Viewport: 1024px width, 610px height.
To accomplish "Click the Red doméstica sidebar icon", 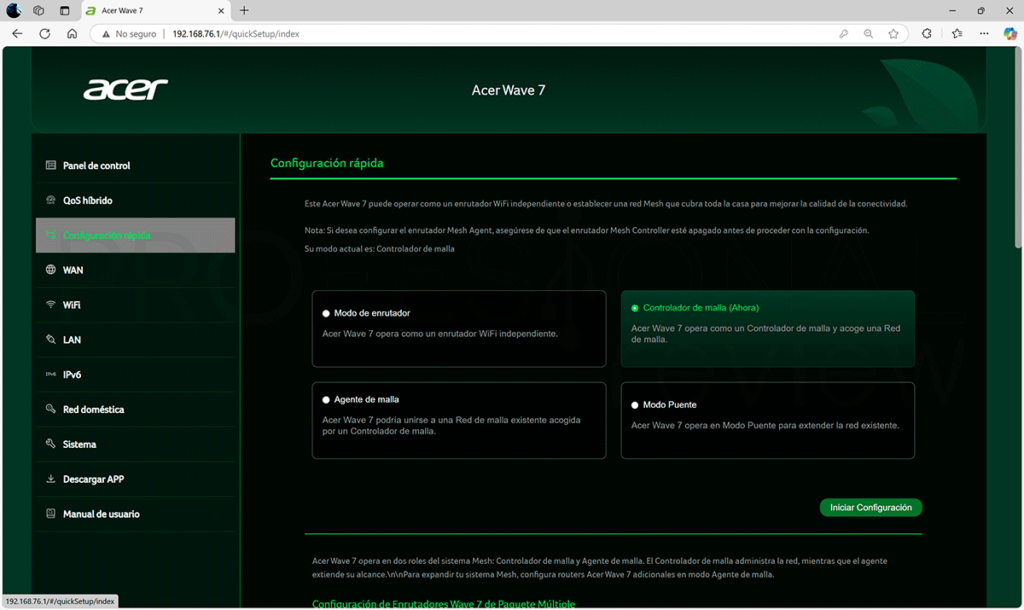I will (50, 409).
